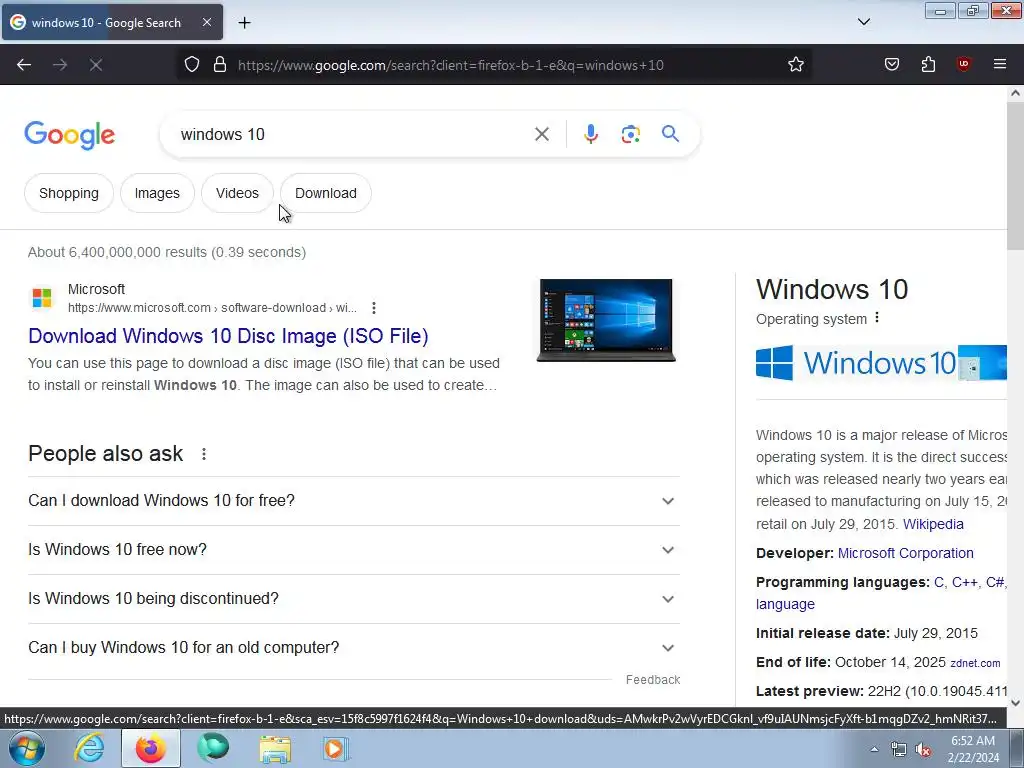Close the 'windows 10 - Google Search' tab
The image size is (1024, 768).
point(206,22)
